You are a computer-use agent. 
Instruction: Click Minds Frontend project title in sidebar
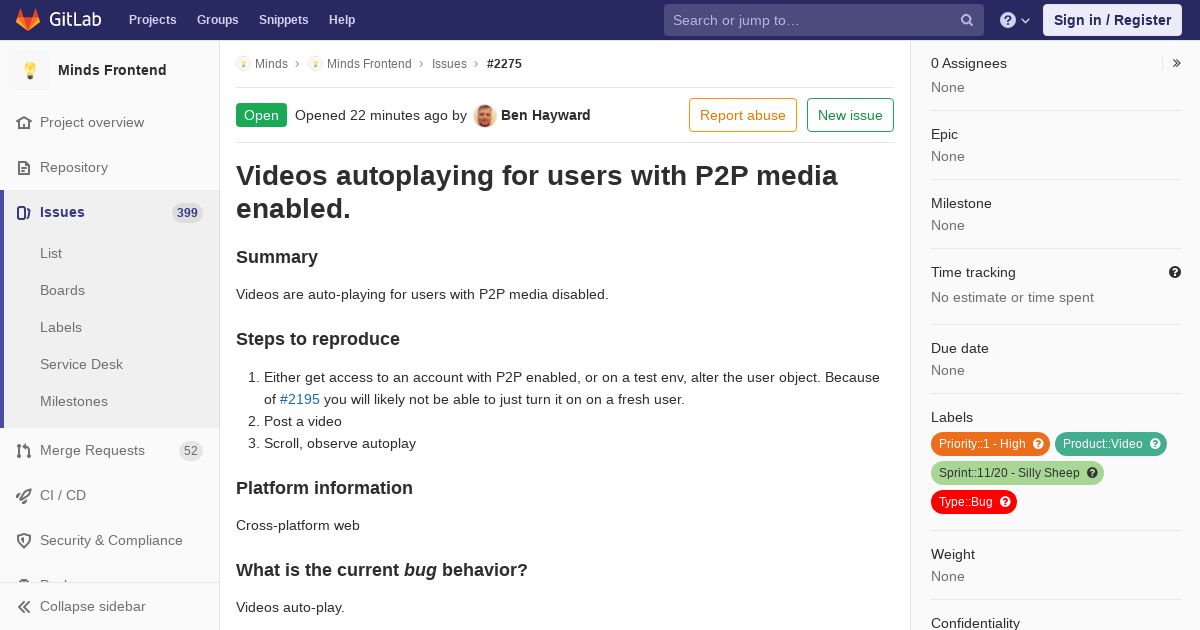pos(112,70)
